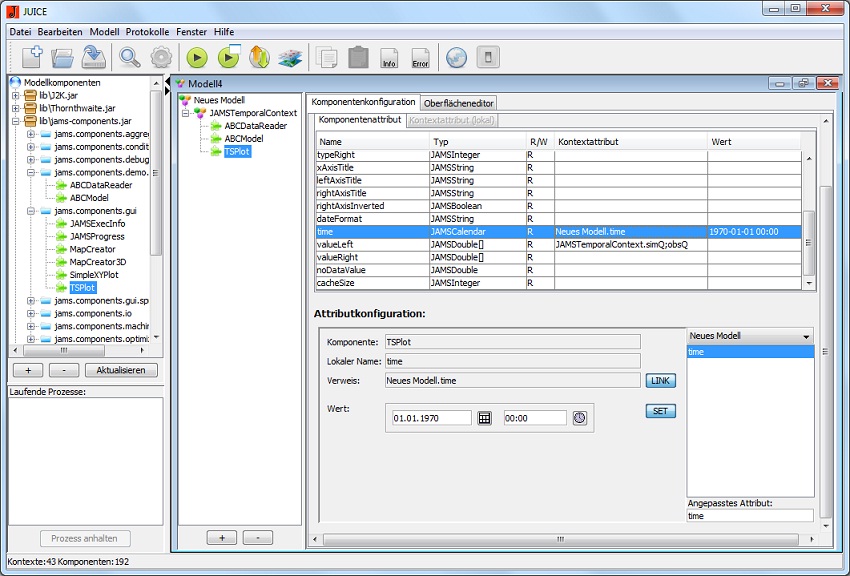
Task: Open the Error log toolbar icon
Action: (x=421, y=57)
